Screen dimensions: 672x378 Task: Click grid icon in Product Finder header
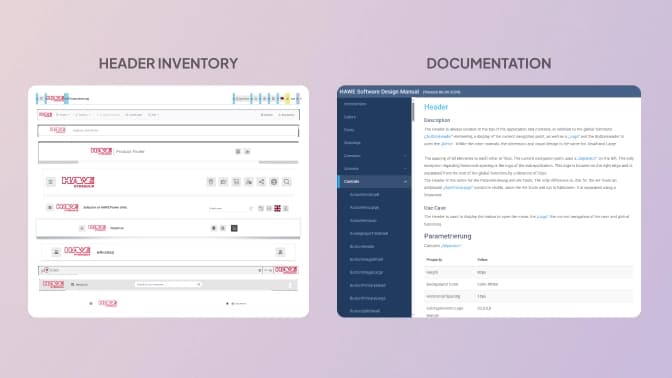click(238, 151)
